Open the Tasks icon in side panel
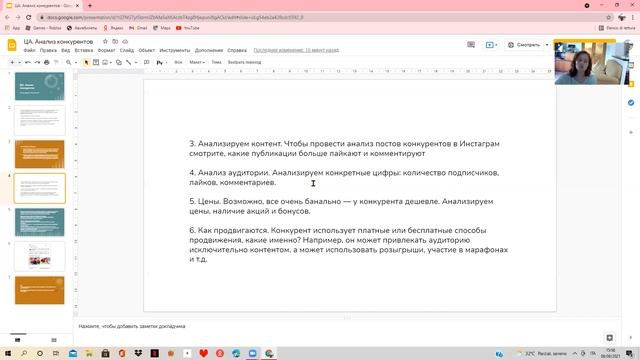This screenshot has height=360, width=640. (631, 102)
